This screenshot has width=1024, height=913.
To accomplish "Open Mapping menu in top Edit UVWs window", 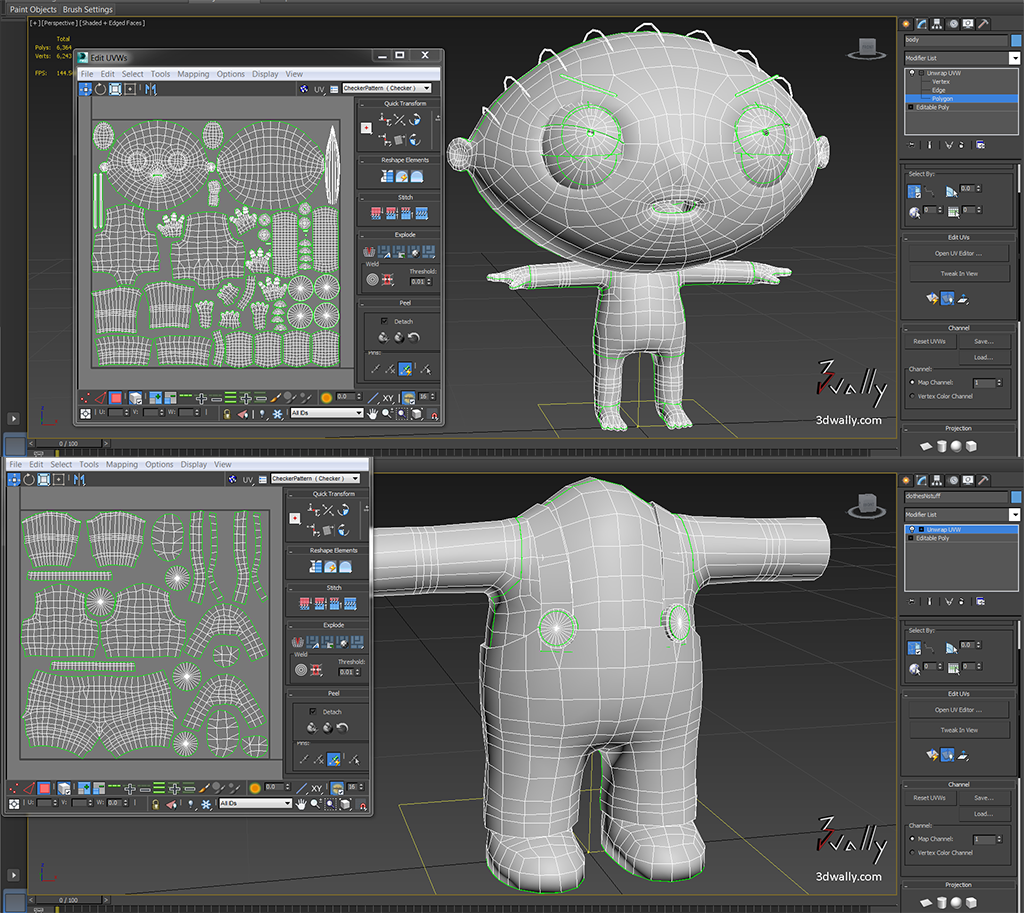I will click(193, 74).
